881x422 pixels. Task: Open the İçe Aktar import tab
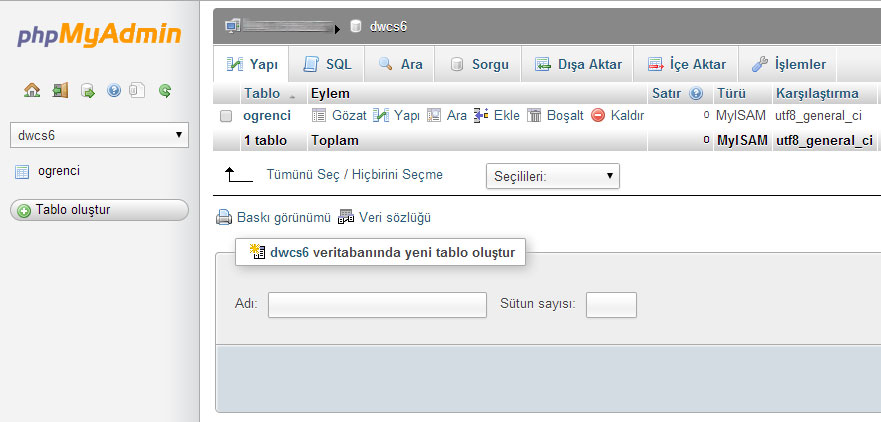tap(687, 65)
